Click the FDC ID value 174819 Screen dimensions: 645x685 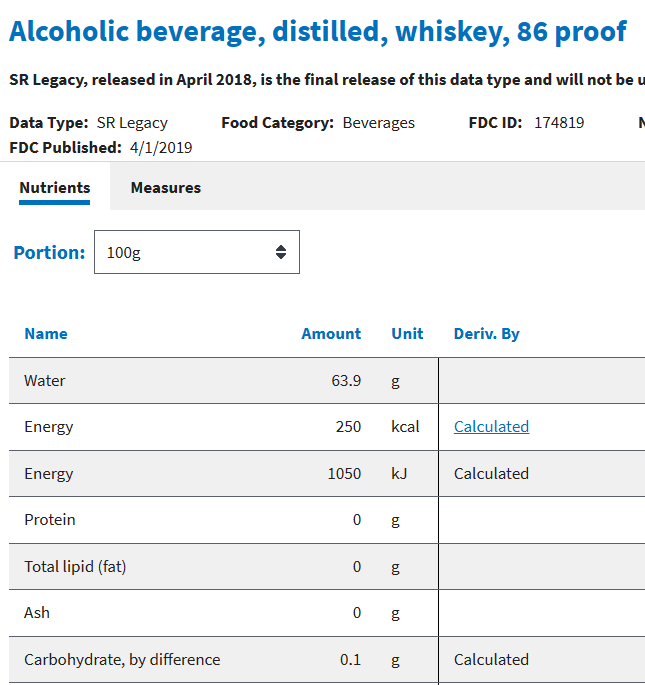point(559,123)
